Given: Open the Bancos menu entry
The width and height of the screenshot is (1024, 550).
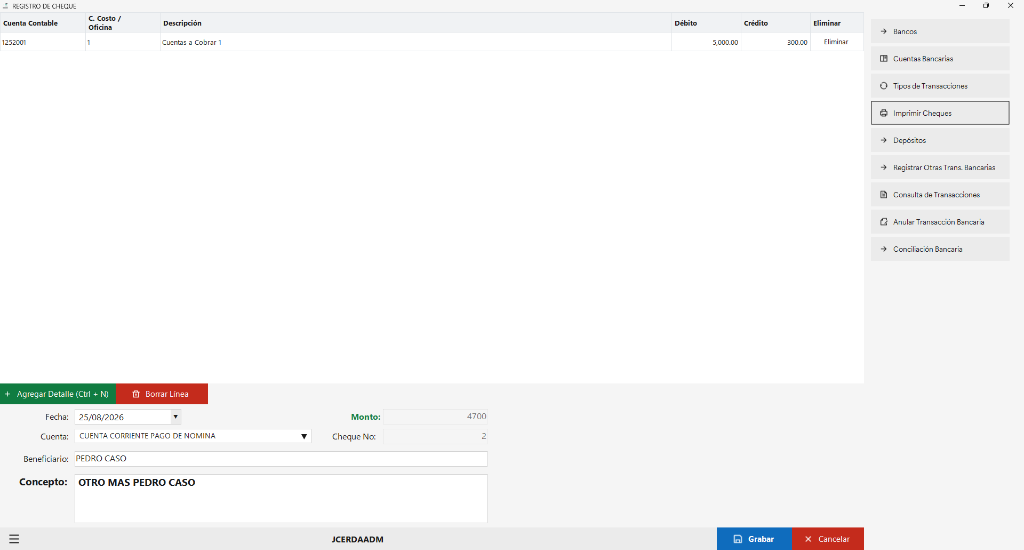Looking at the screenshot, I should click(x=940, y=31).
